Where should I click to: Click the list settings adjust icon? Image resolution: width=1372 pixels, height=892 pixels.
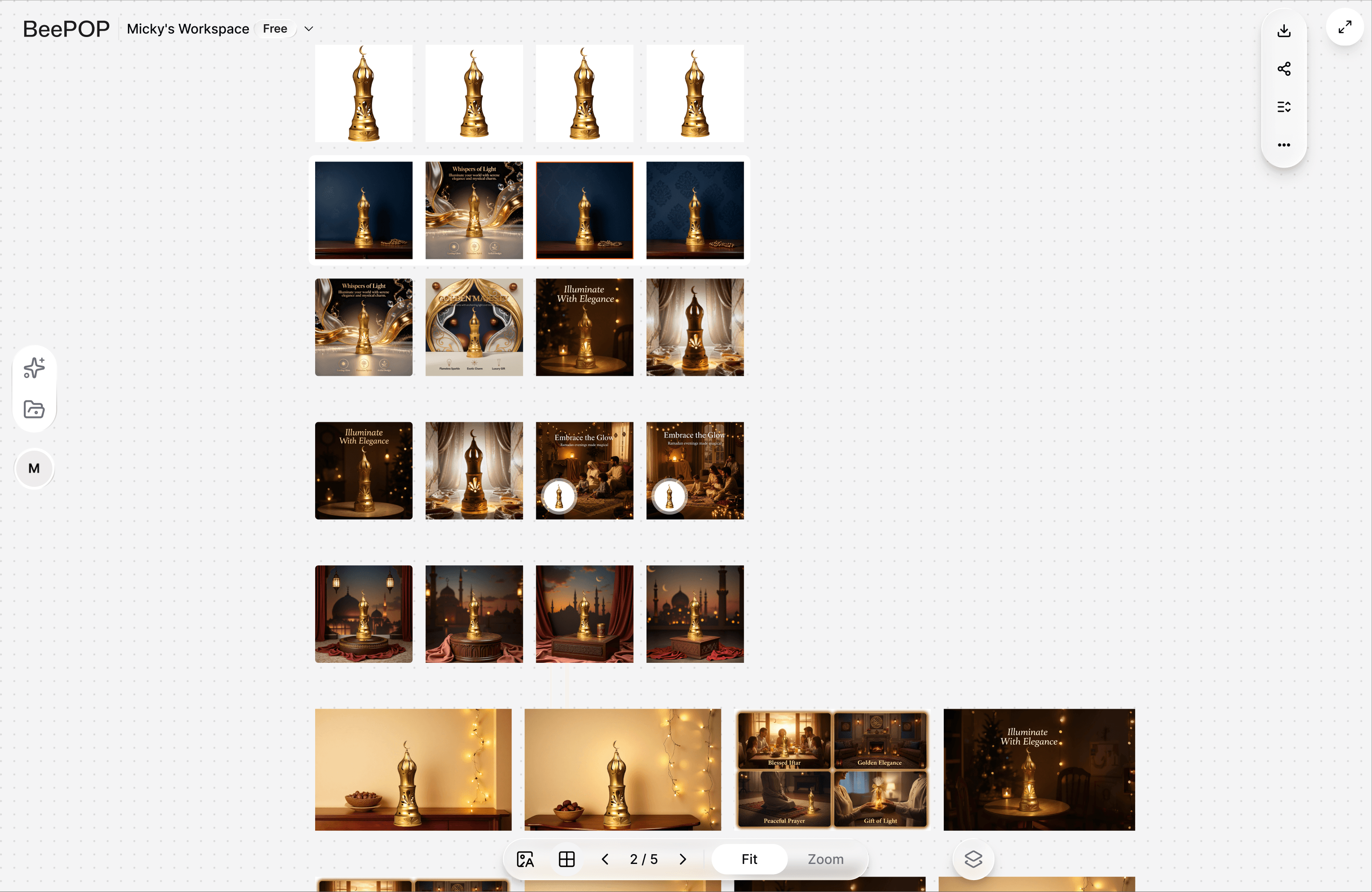1284,107
